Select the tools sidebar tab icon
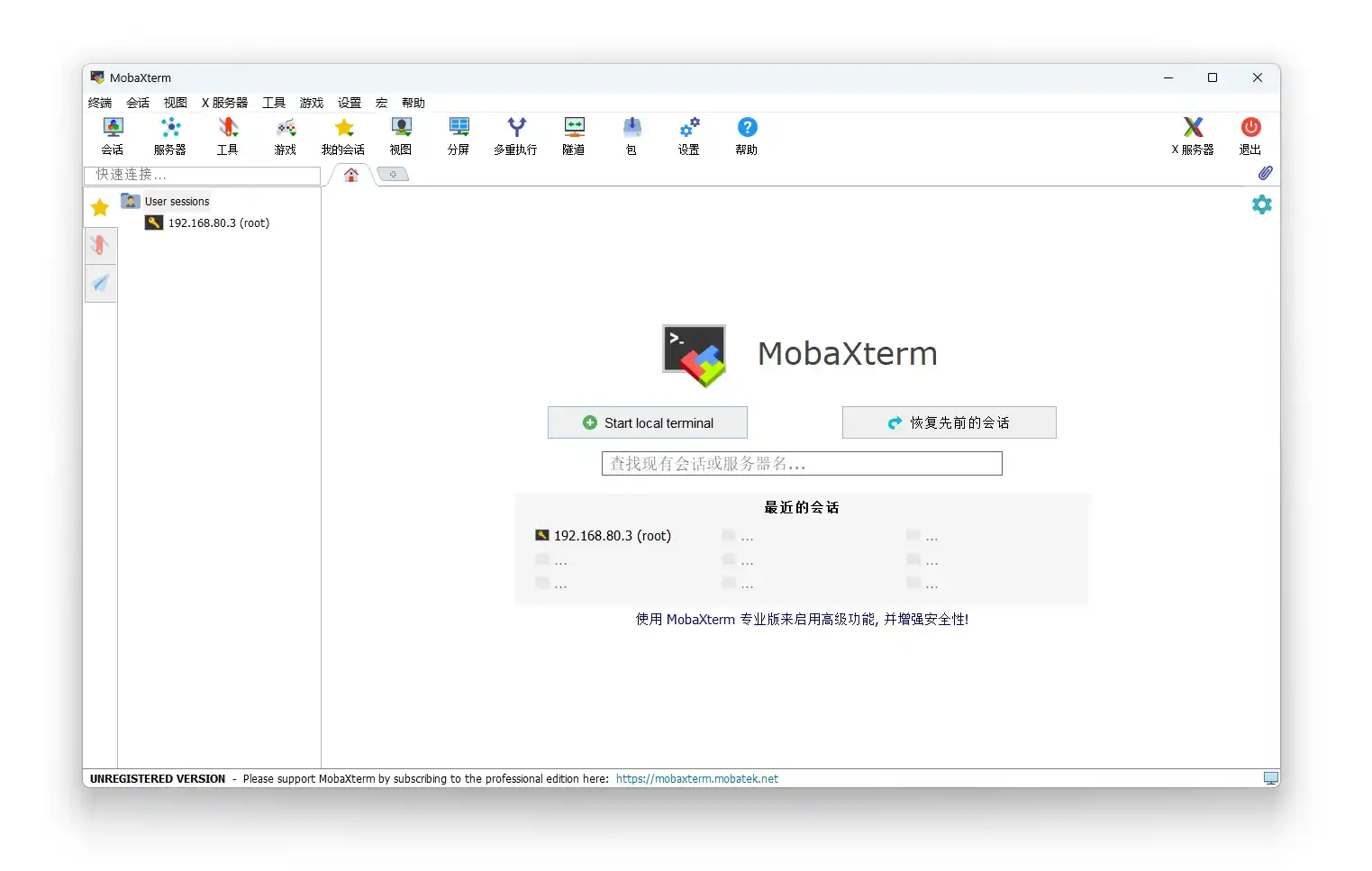Screen dimensions: 1372x871 click(x=100, y=245)
